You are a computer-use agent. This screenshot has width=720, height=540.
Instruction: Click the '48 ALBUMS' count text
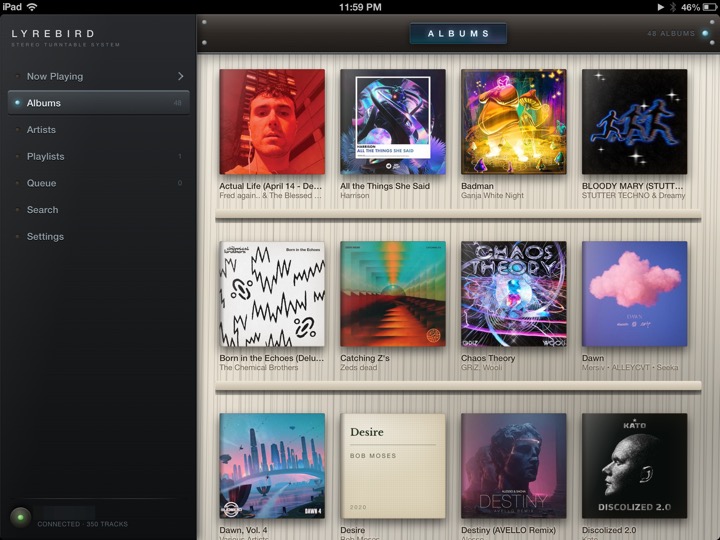tap(671, 34)
